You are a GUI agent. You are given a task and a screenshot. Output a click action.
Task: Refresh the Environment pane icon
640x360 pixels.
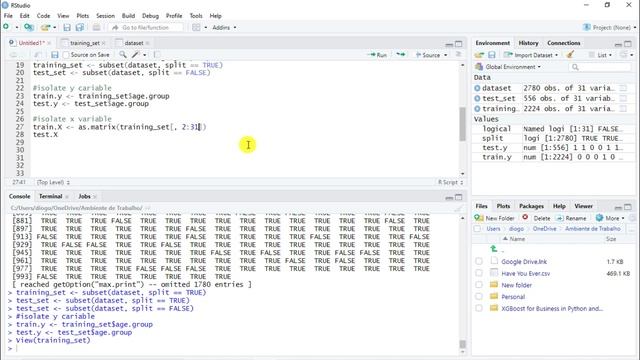[x=623, y=55]
